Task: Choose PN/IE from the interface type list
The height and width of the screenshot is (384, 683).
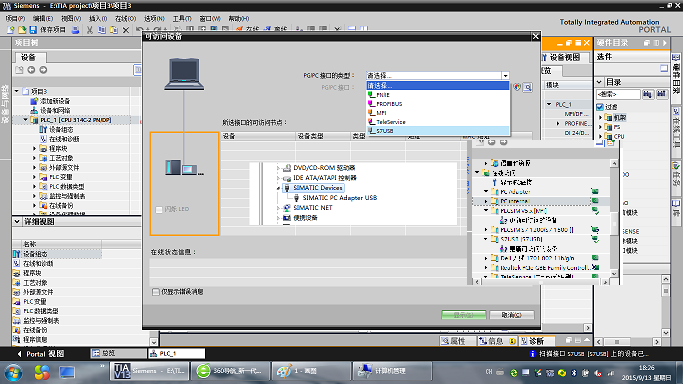Action: tap(438, 94)
